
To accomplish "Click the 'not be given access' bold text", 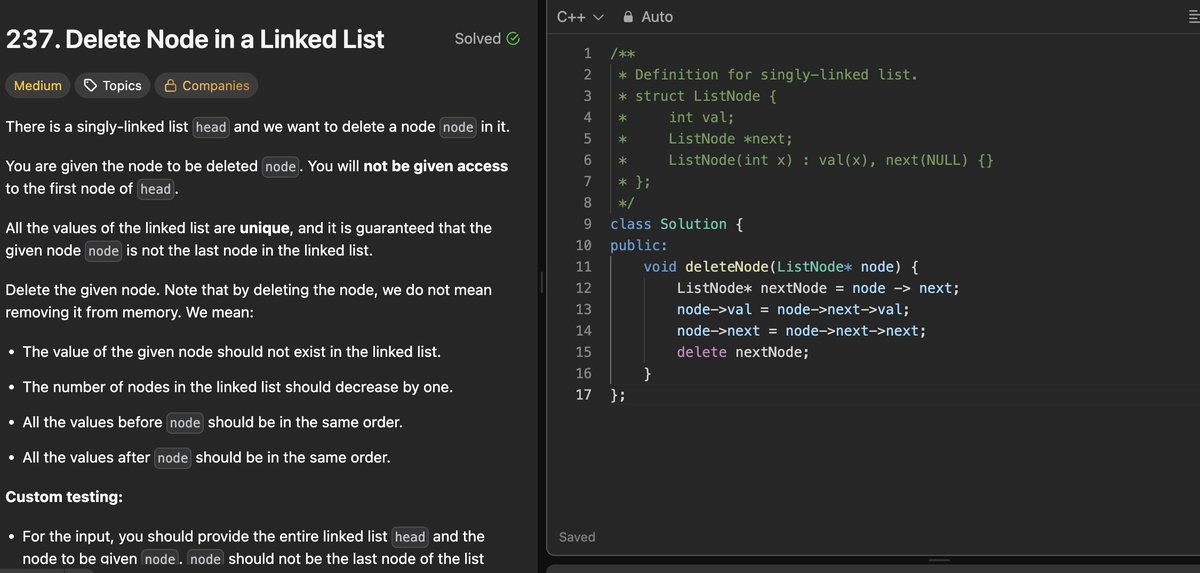I will click(436, 166).
